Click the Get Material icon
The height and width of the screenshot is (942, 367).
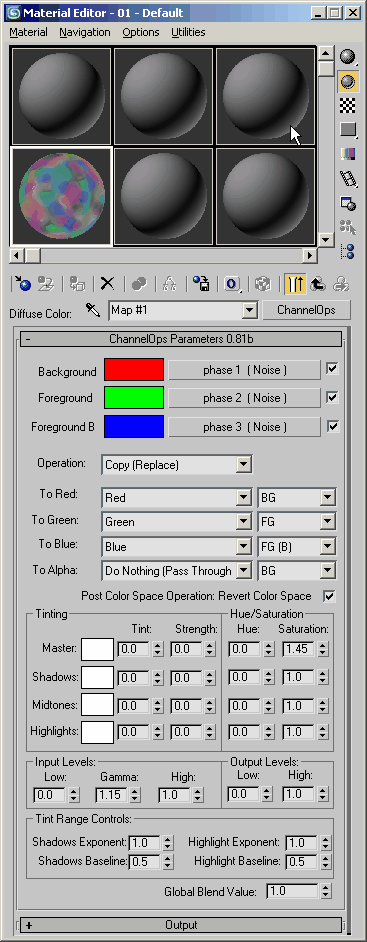23,283
